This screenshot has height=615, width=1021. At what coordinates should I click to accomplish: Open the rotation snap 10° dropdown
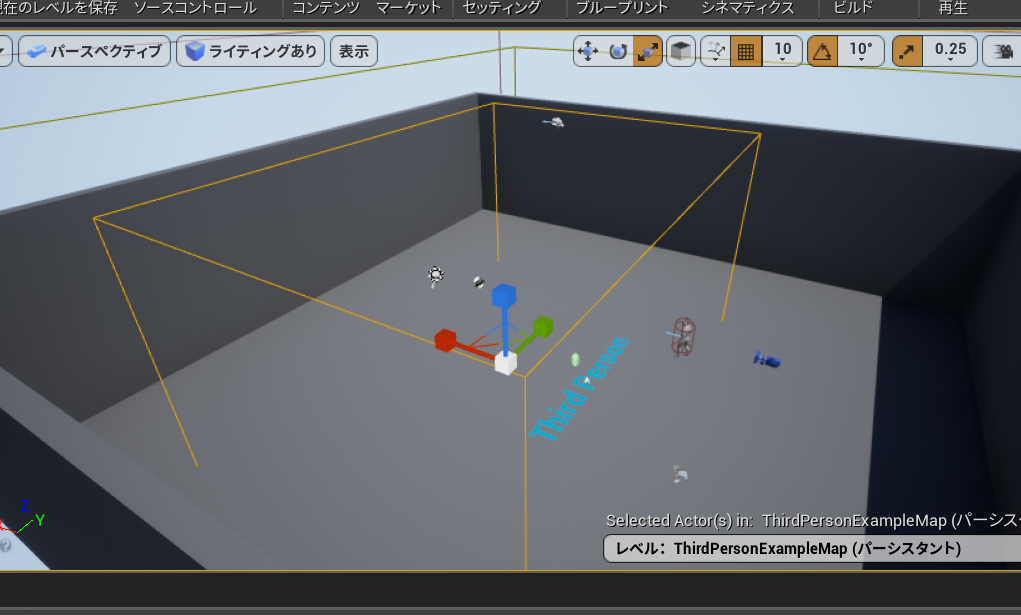pos(860,51)
